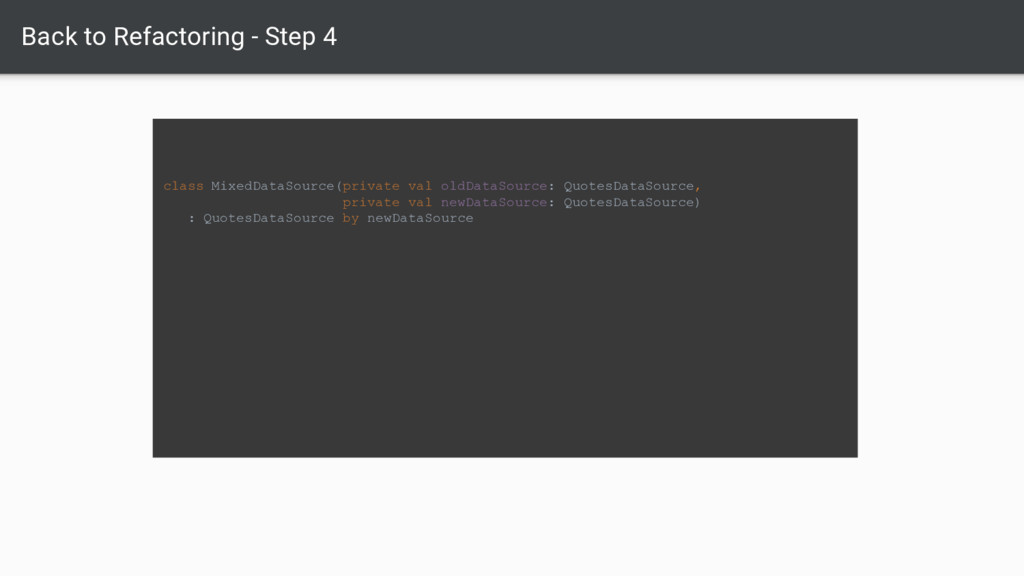The image size is (1024, 576).
Task: Click the newDataSource parameter on the second line
Action: [x=494, y=202]
